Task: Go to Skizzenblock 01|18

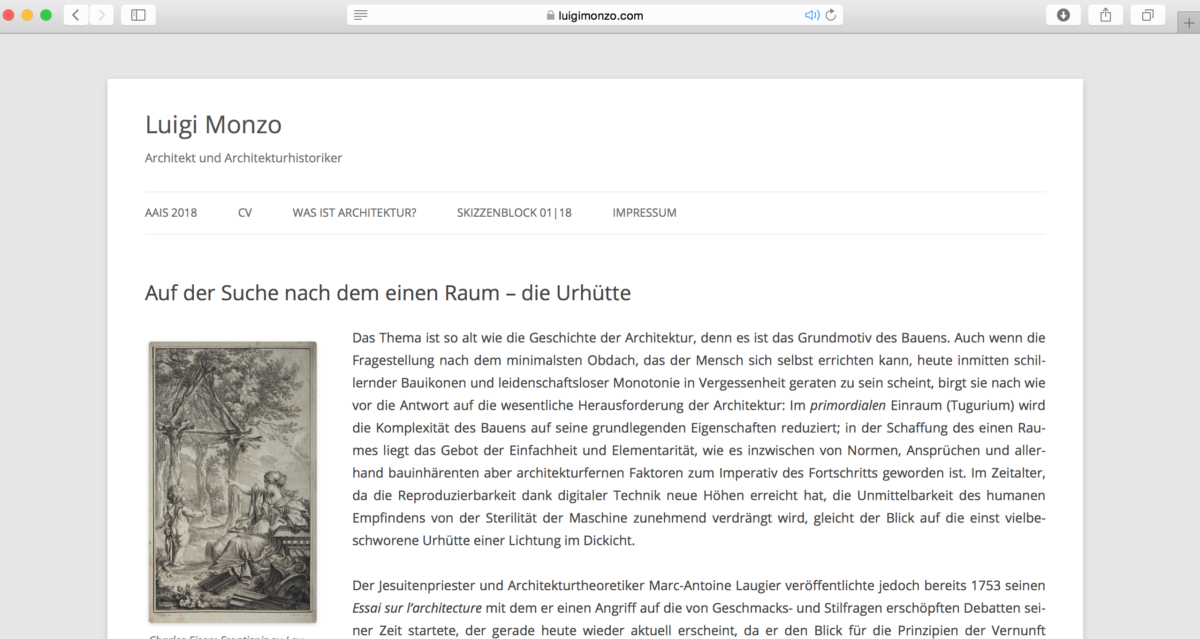Action: 514,213
